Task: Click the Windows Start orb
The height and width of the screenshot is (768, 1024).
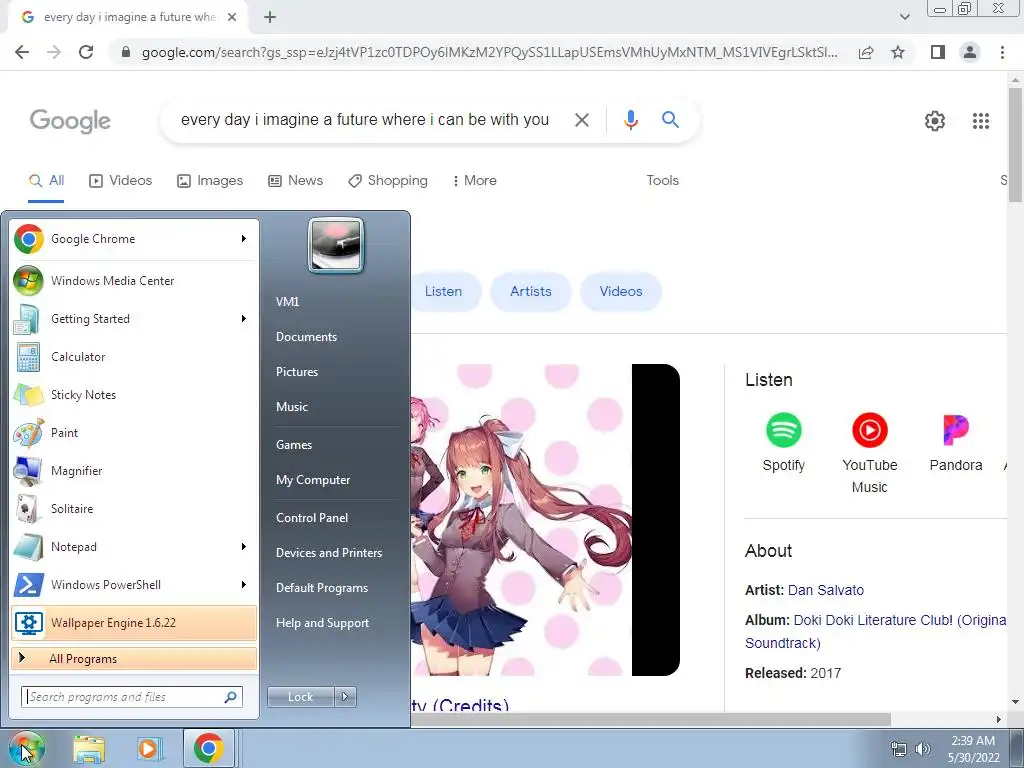Action: pyautogui.click(x=26, y=748)
